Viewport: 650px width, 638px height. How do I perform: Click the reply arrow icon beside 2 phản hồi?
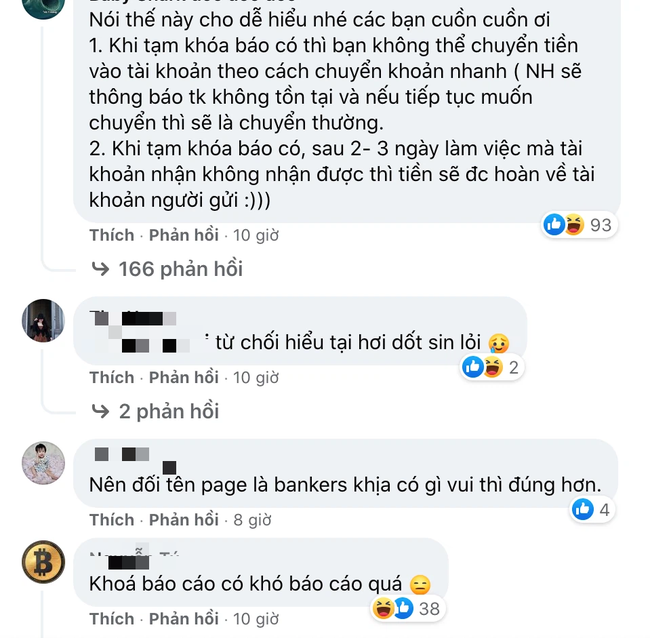(100, 412)
